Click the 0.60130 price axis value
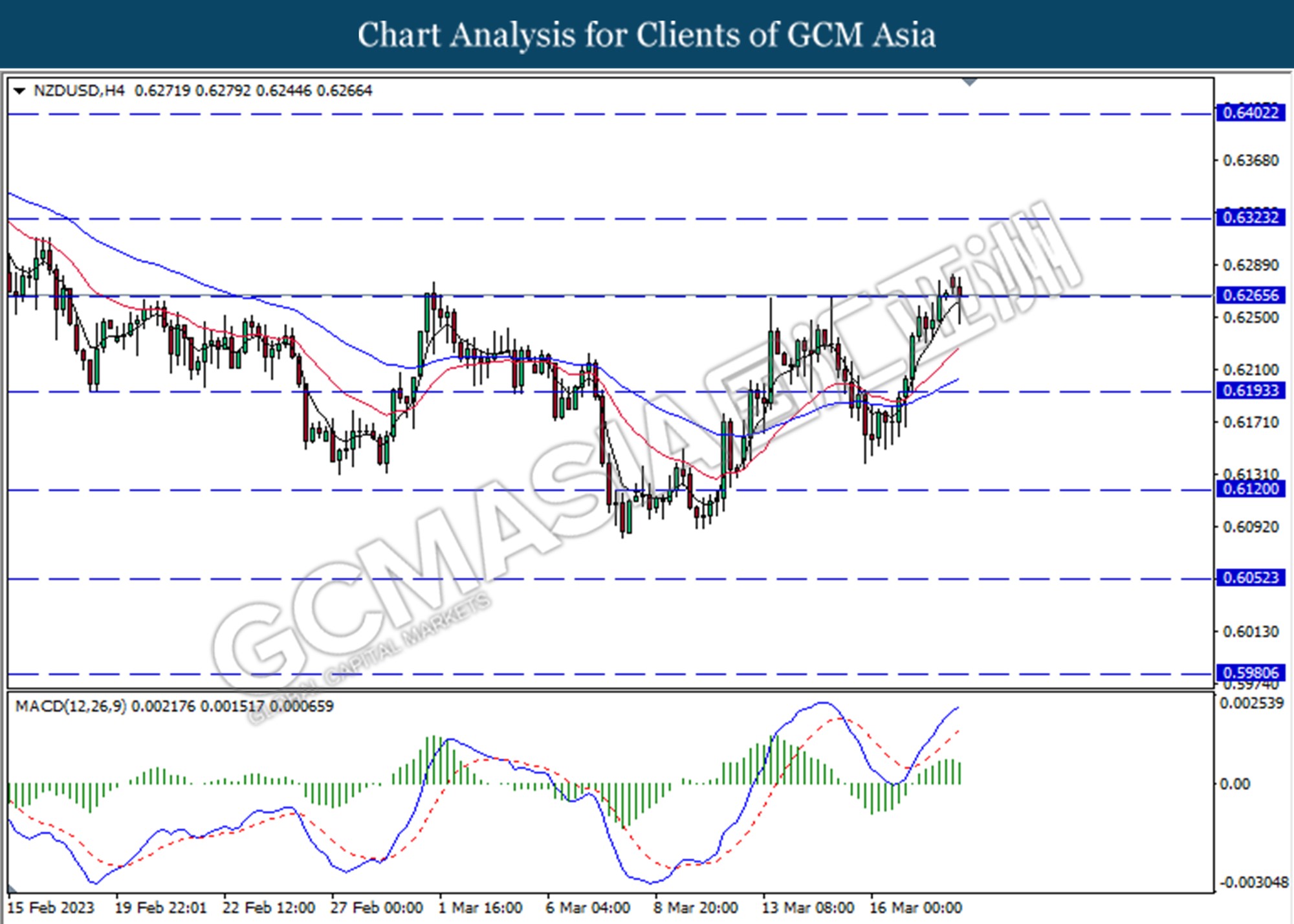This screenshot has height=924, width=1294. [1251, 632]
